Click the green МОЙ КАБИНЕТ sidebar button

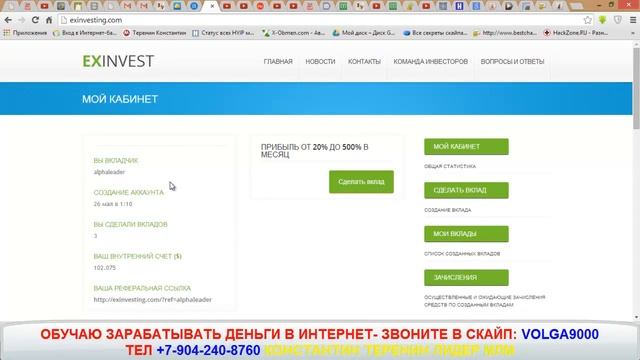point(466,147)
